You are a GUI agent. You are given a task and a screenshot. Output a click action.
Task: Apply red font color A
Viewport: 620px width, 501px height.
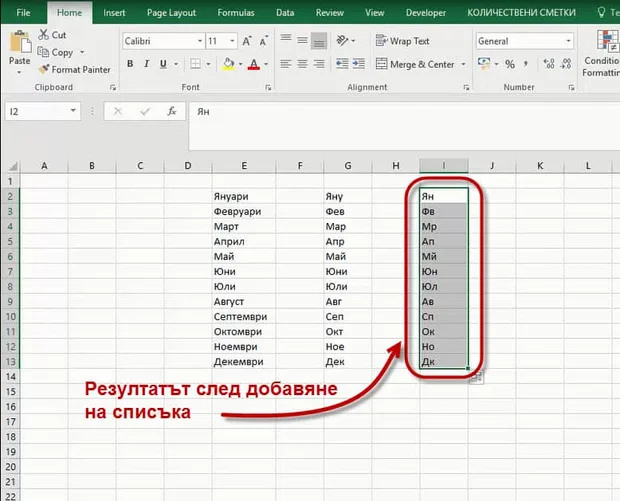[x=253, y=64]
